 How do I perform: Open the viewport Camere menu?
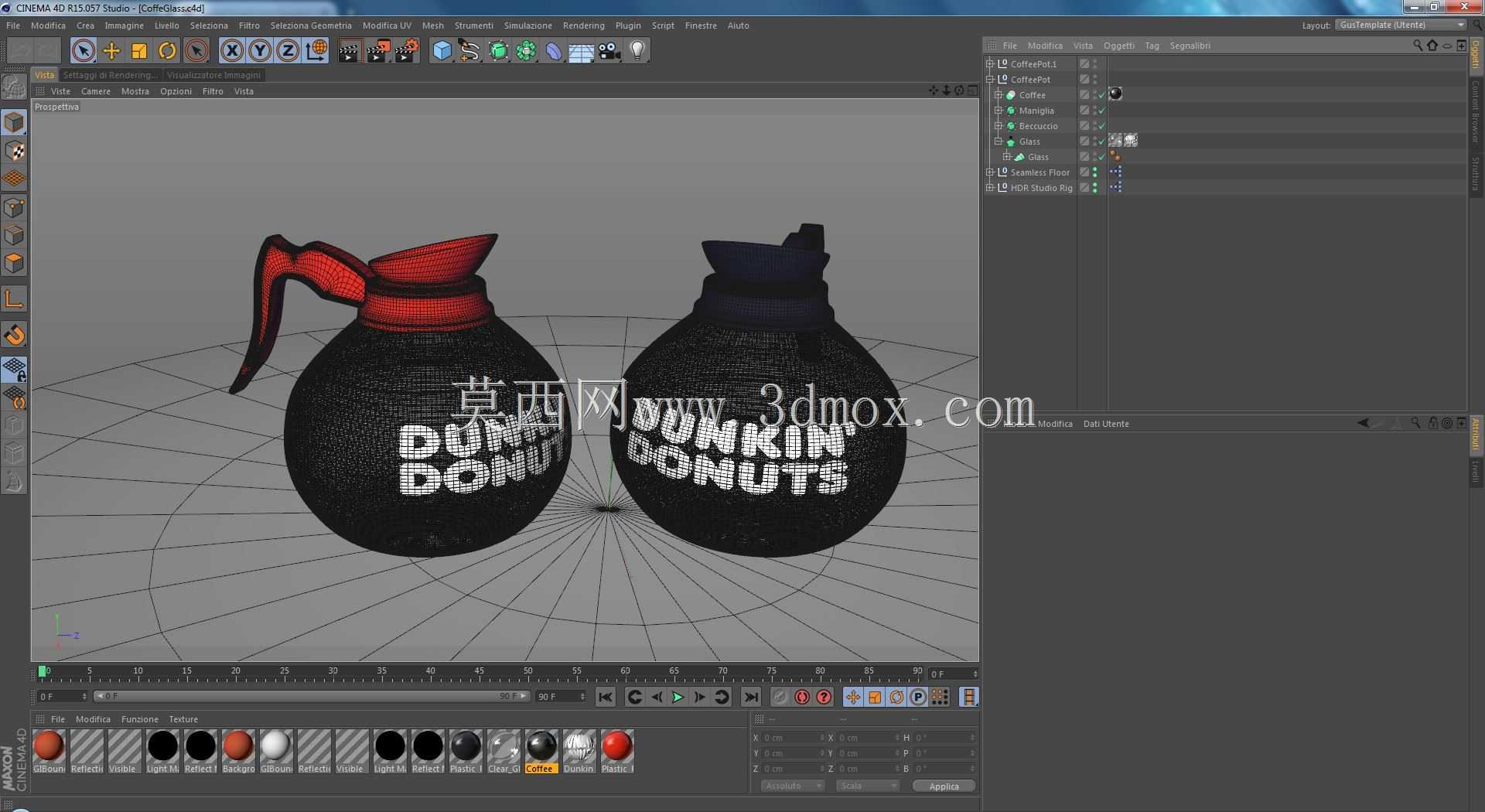[x=96, y=91]
